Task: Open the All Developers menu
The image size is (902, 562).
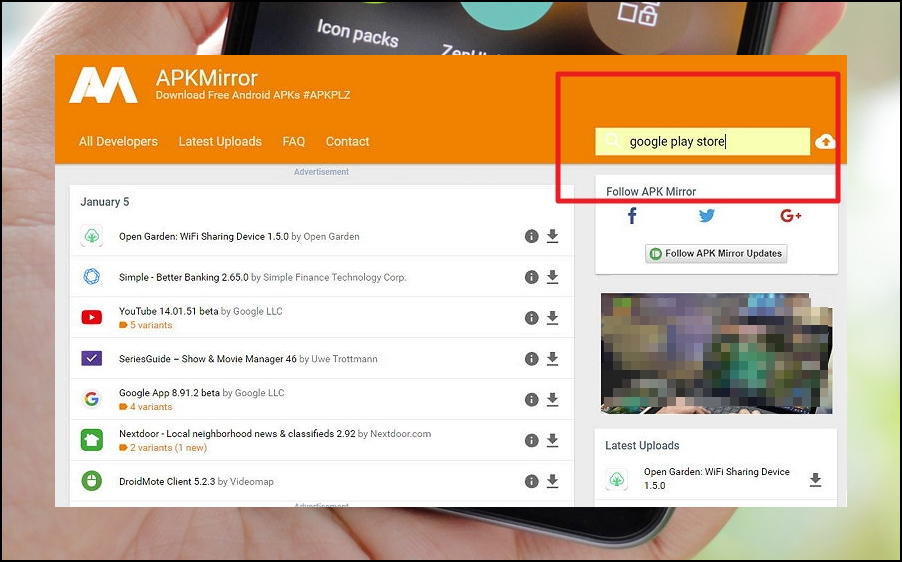Action: tap(119, 142)
